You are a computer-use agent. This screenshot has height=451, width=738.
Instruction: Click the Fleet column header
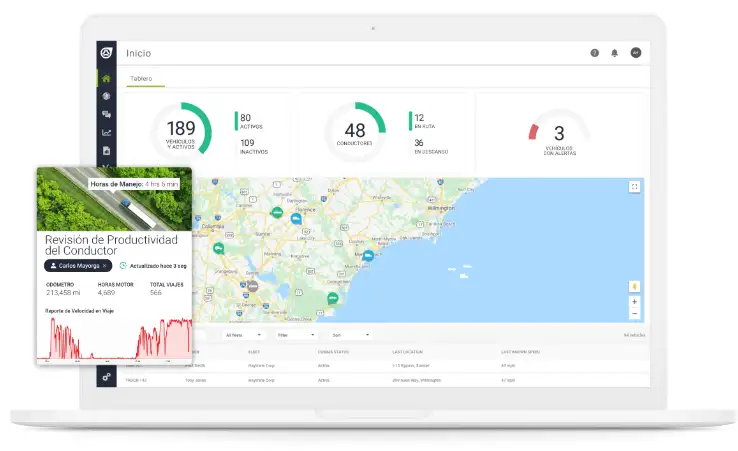click(x=254, y=352)
